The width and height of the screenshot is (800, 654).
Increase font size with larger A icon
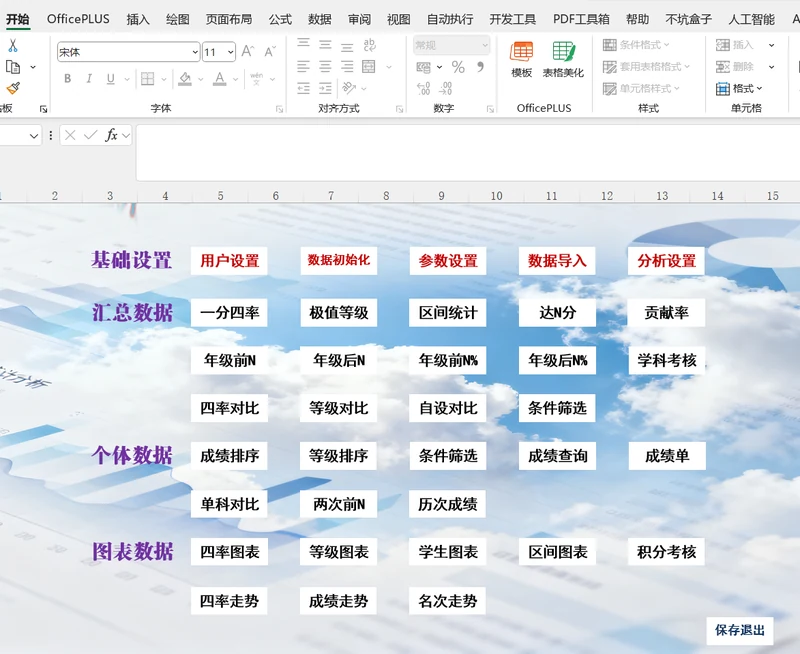[x=247, y=51]
